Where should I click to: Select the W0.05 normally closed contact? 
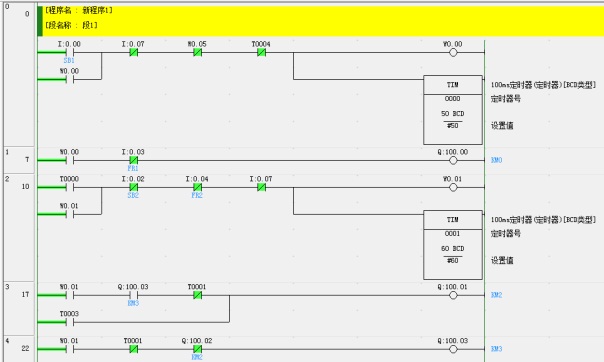click(x=197, y=52)
